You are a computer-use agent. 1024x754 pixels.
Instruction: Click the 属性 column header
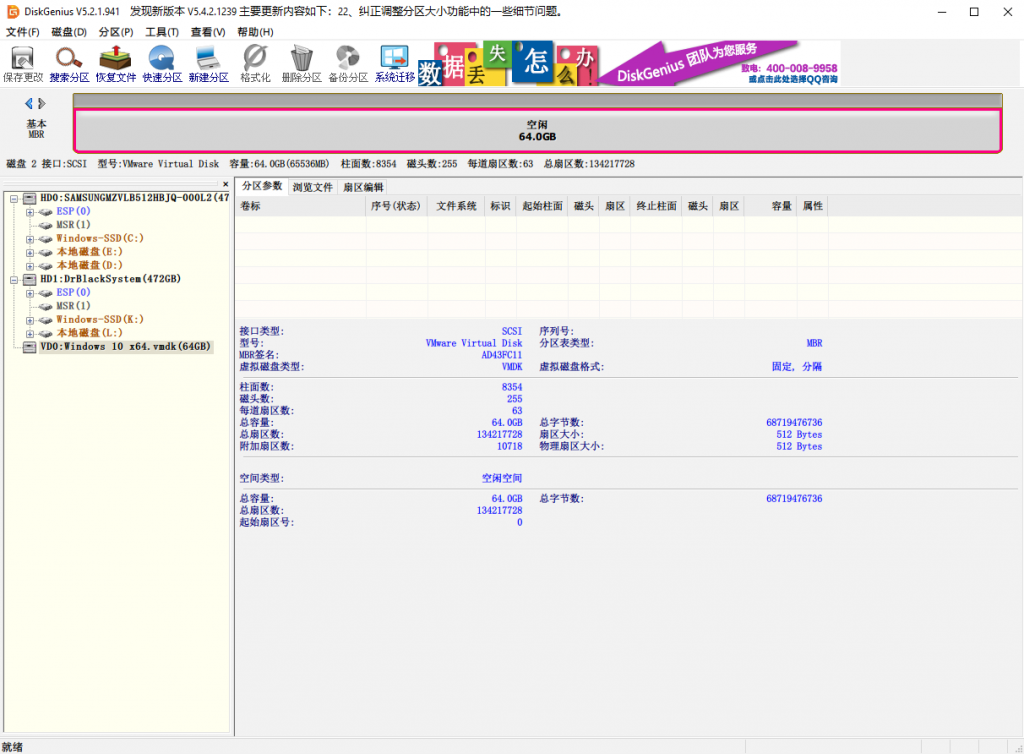[812, 206]
